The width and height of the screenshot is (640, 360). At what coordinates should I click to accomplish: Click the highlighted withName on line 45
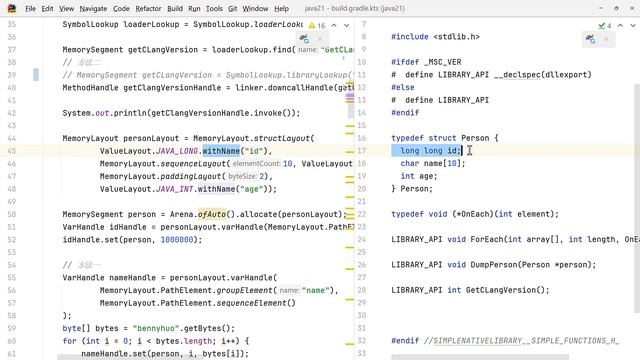[221, 151]
